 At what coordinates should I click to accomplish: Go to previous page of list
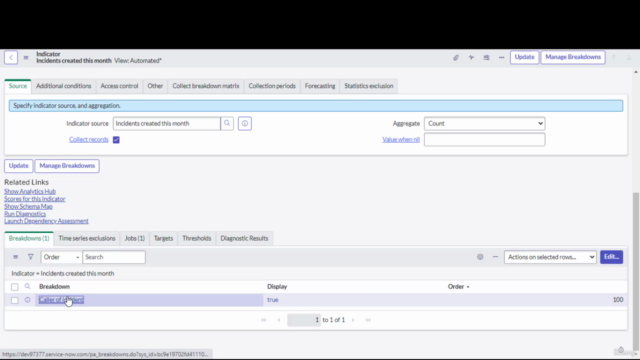coord(279,320)
